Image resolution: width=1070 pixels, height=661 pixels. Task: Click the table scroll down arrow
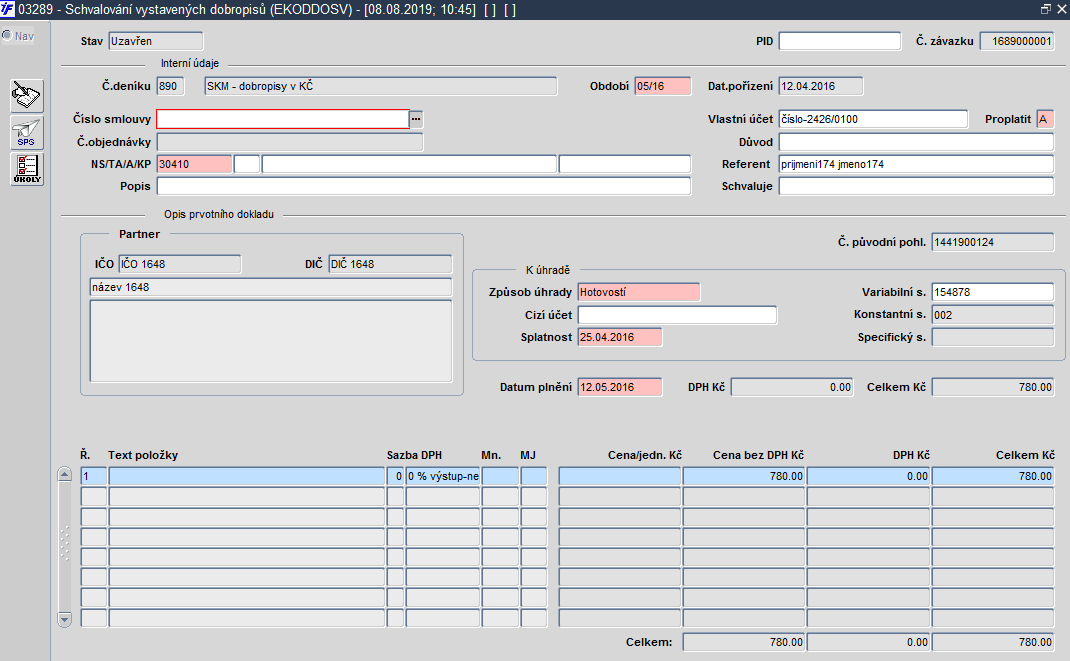[x=65, y=619]
